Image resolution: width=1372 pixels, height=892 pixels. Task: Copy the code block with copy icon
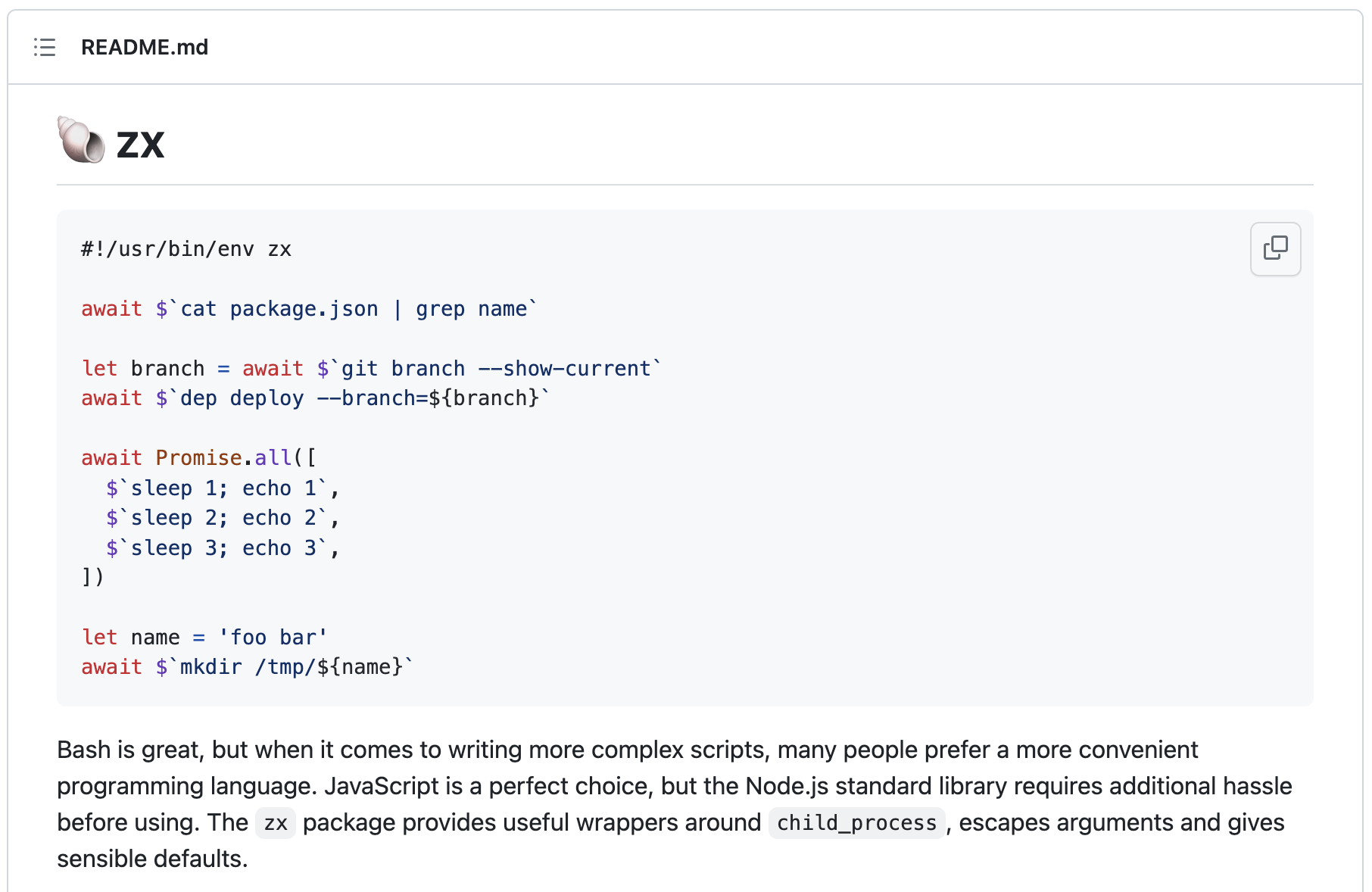[1275, 248]
